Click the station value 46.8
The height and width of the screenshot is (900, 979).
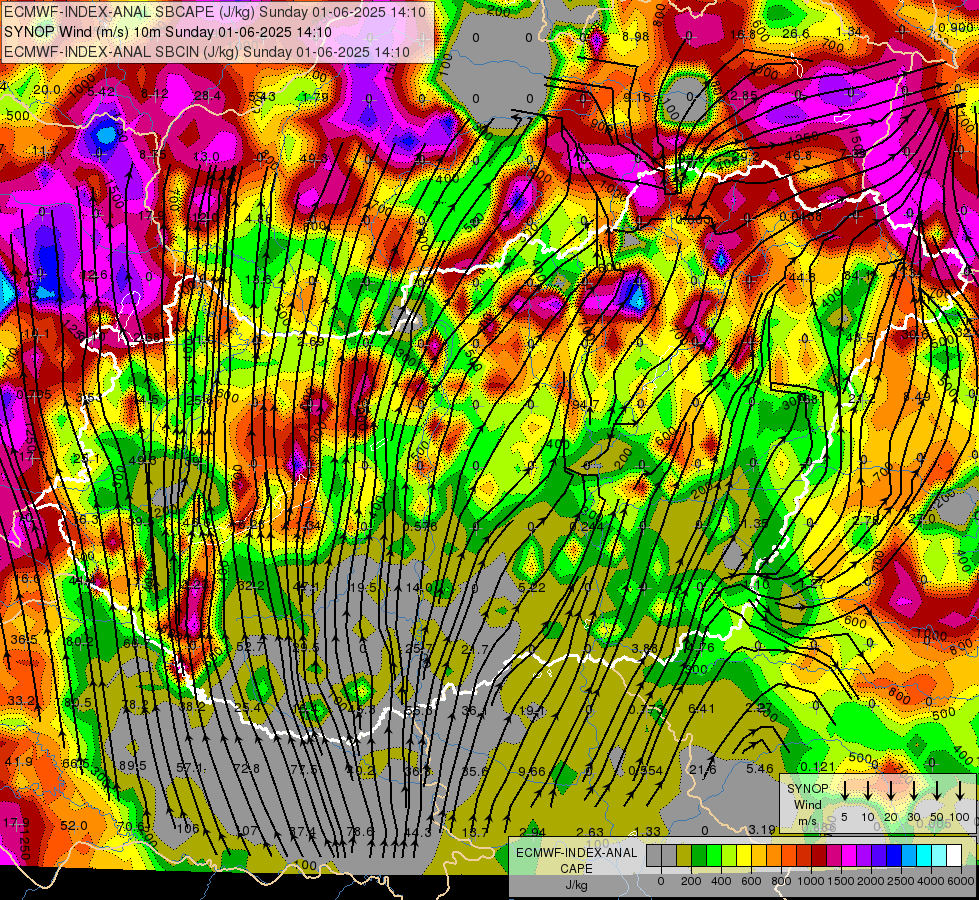[798, 156]
